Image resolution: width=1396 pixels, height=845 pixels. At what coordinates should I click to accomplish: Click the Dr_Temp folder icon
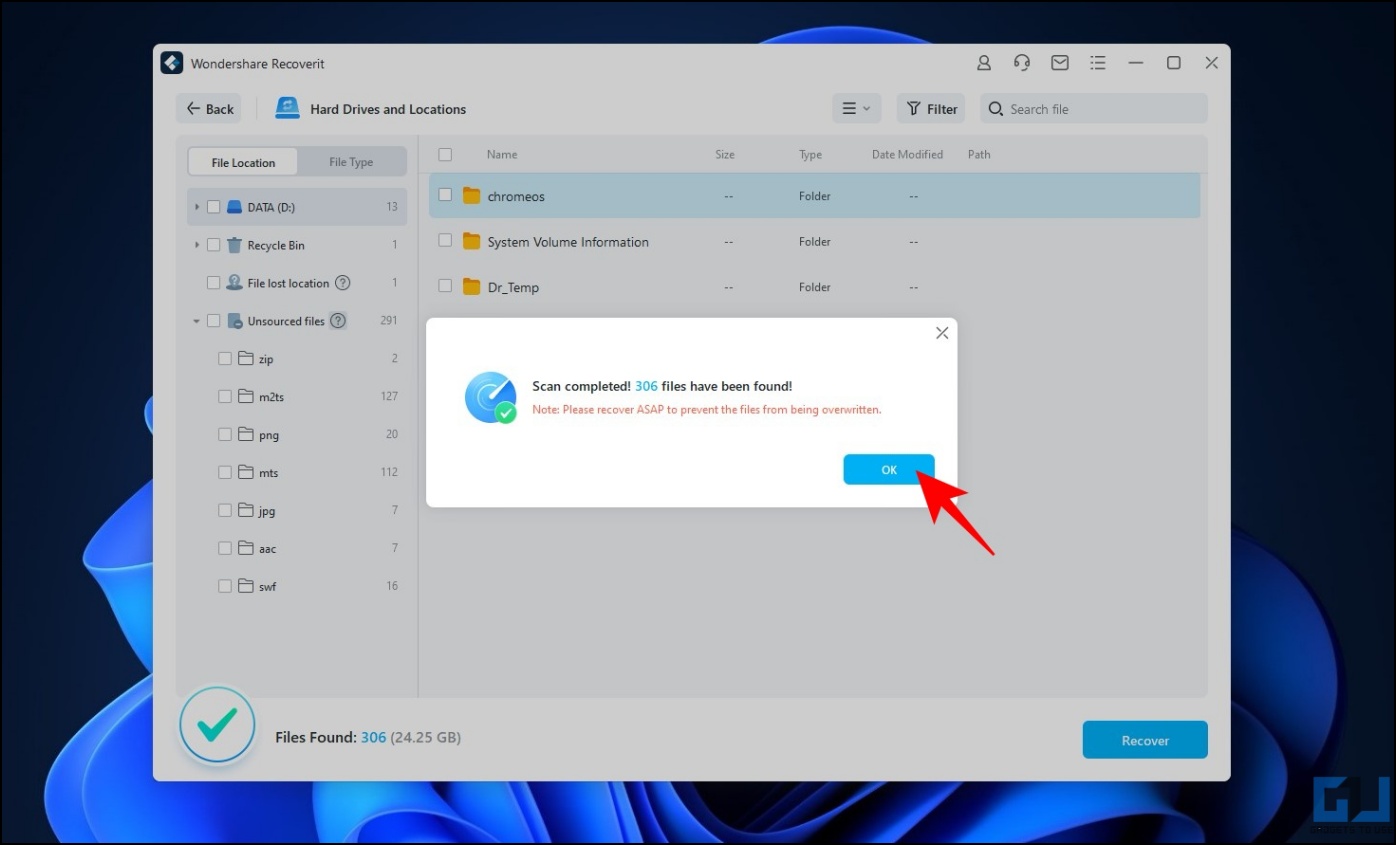point(472,287)
